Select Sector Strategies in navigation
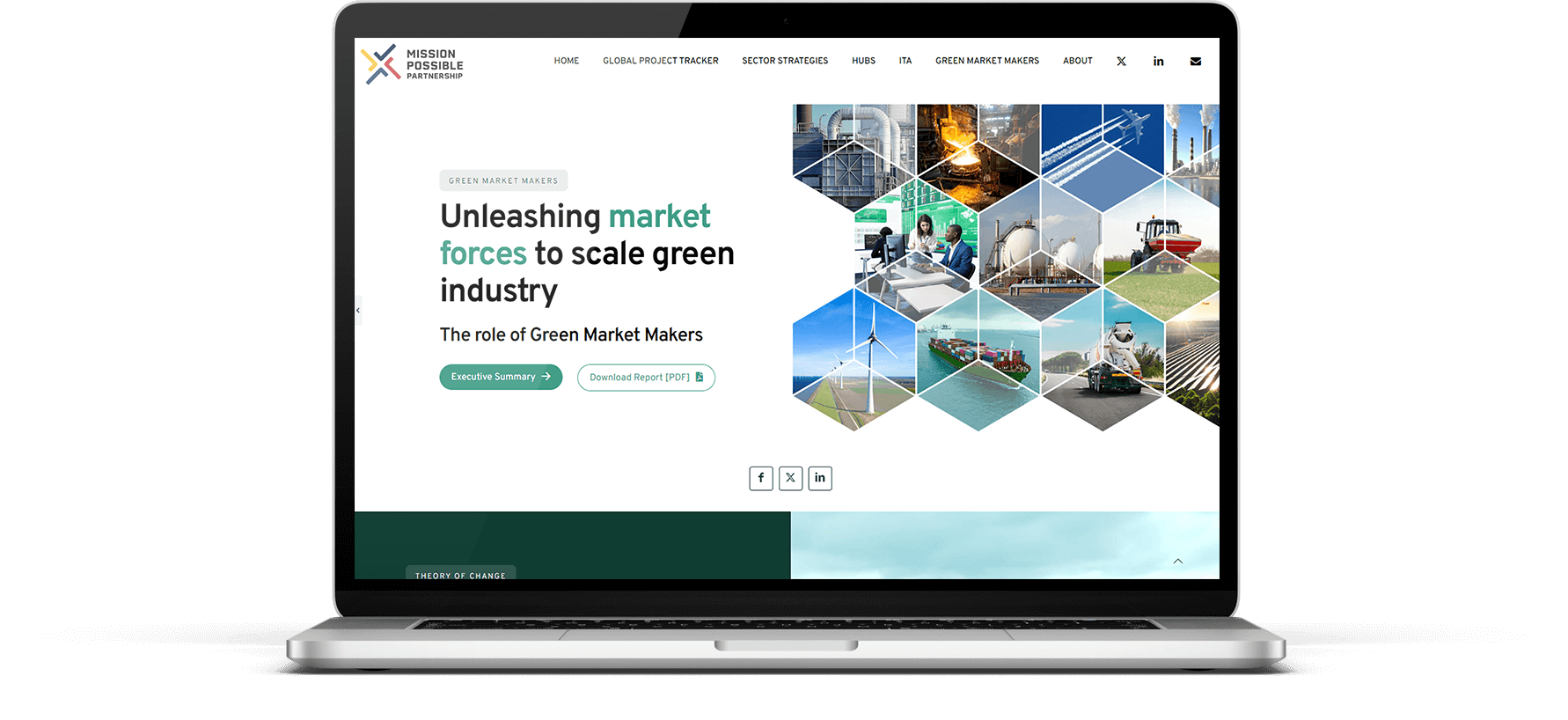 [x=785, y=61]
